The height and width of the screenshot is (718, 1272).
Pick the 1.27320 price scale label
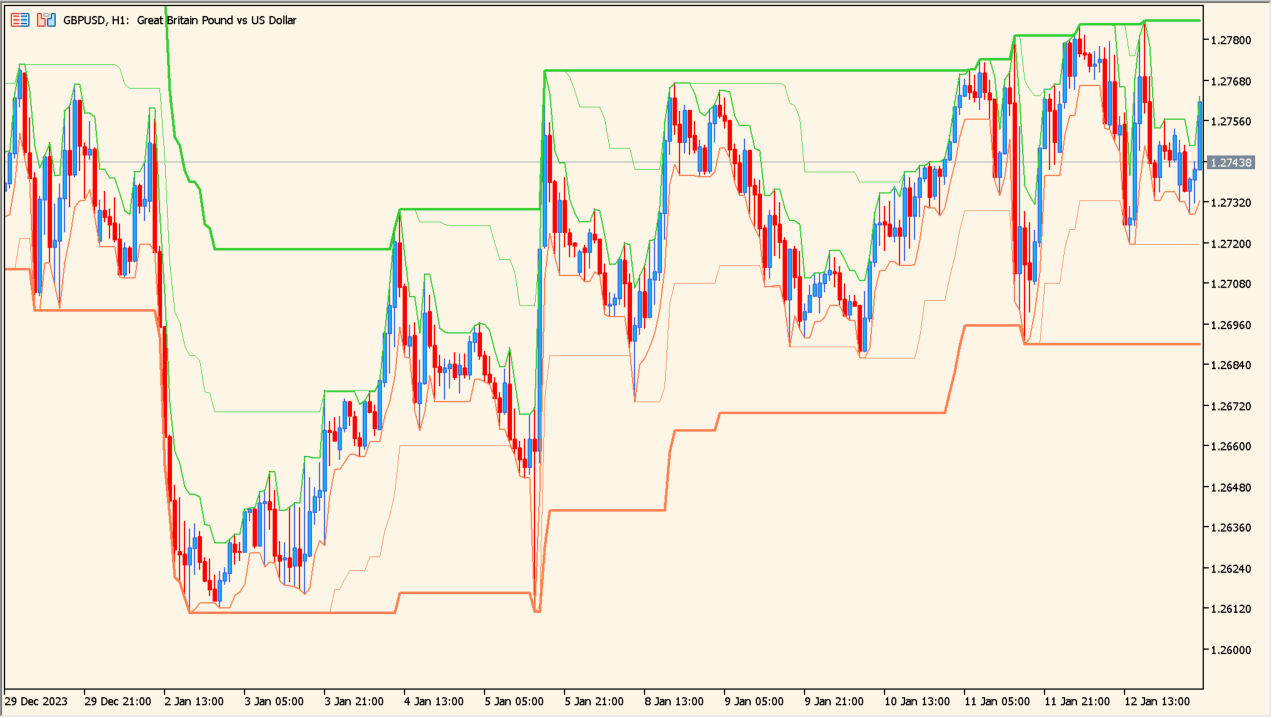coord(1231,203)
